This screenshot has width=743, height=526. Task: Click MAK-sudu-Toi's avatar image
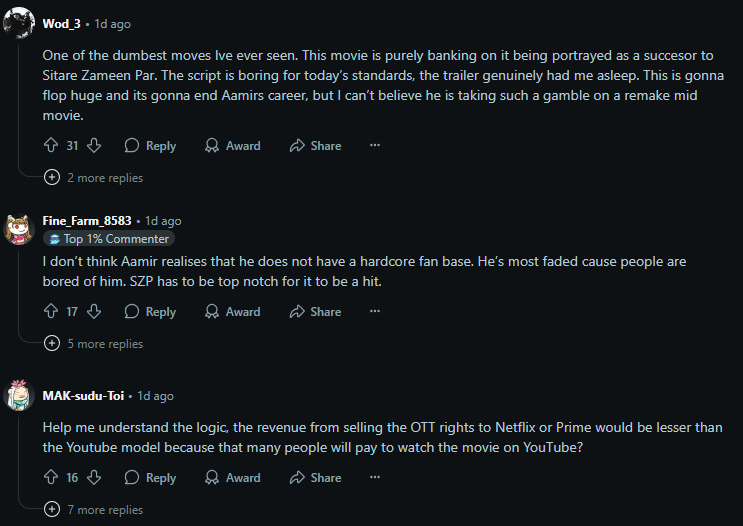point(20,394)
